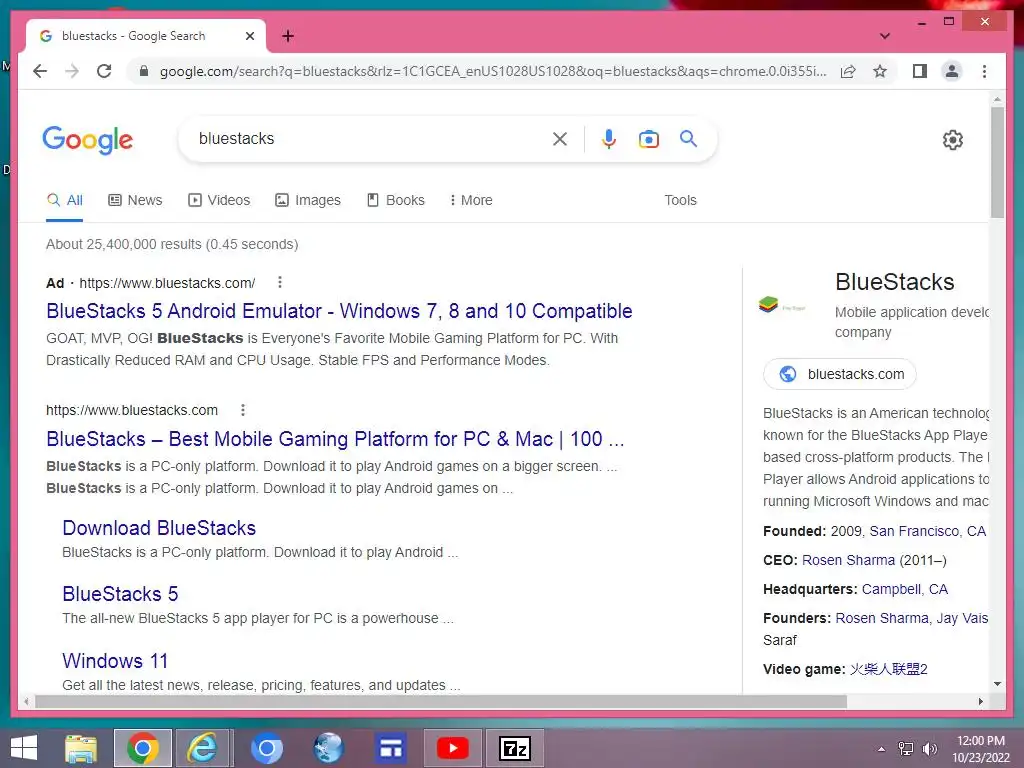Open the bluestacks.com result's three-dot menu
Image resolution: width=1024 pixels, height=768 pixels.
tap(243, 410)
